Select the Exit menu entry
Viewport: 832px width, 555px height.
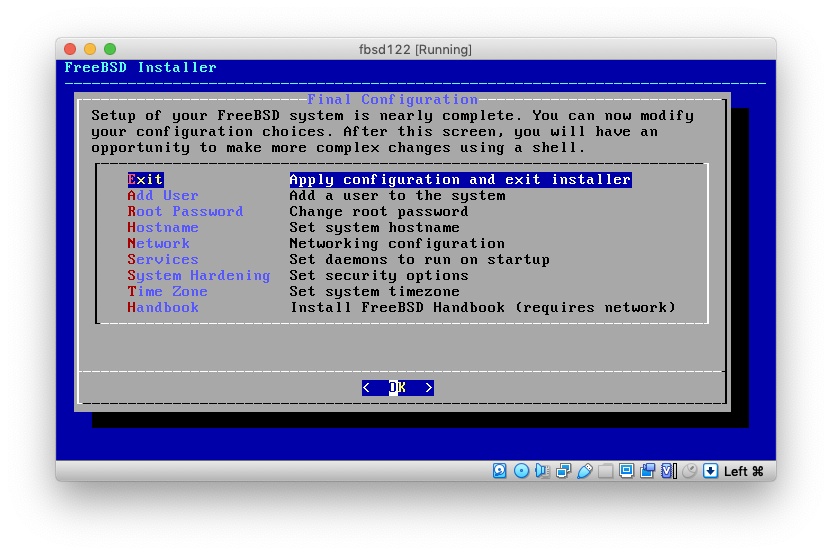coord(145,180)
